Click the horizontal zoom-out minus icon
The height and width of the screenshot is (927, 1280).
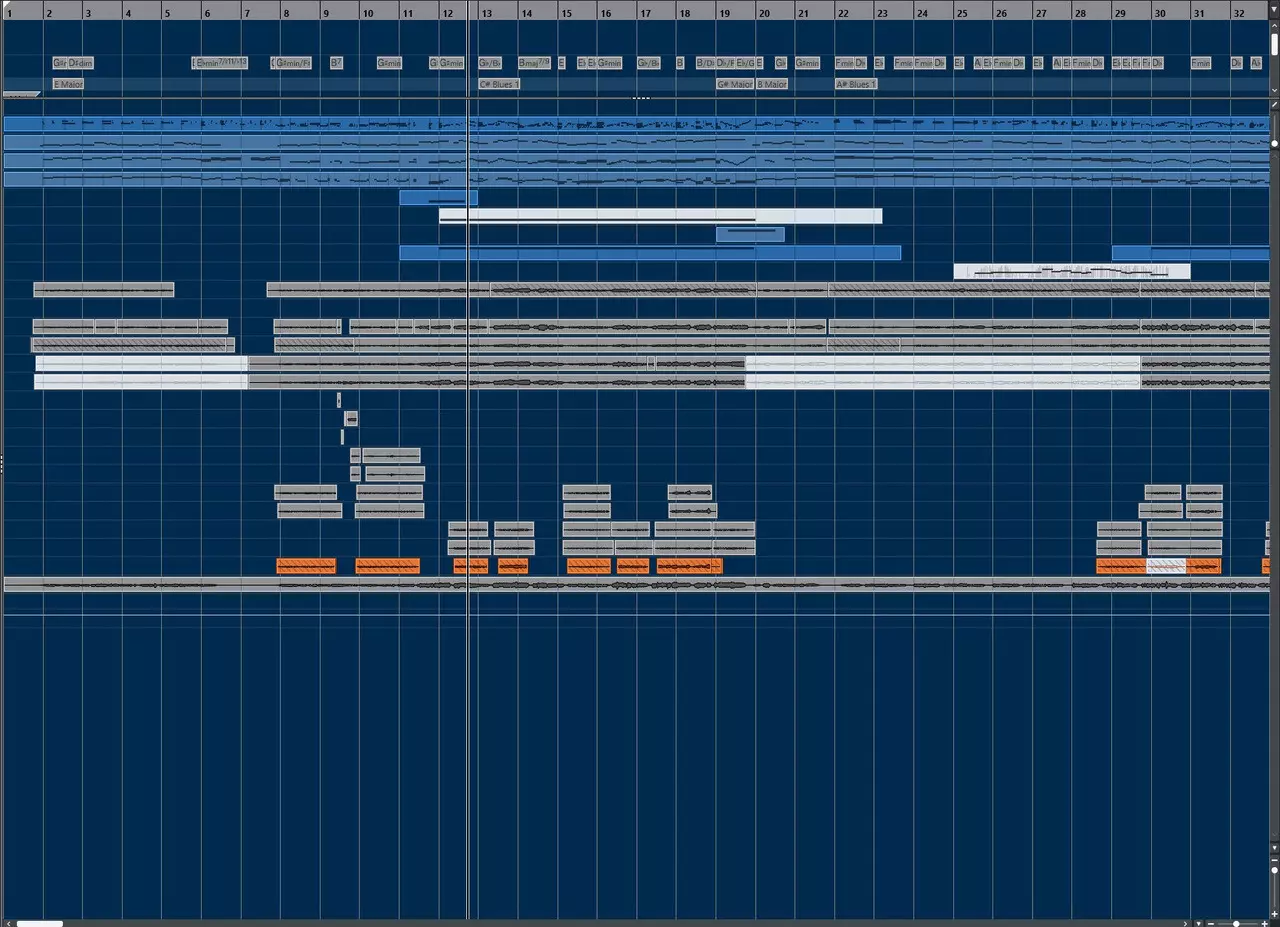click(1211, 924)
